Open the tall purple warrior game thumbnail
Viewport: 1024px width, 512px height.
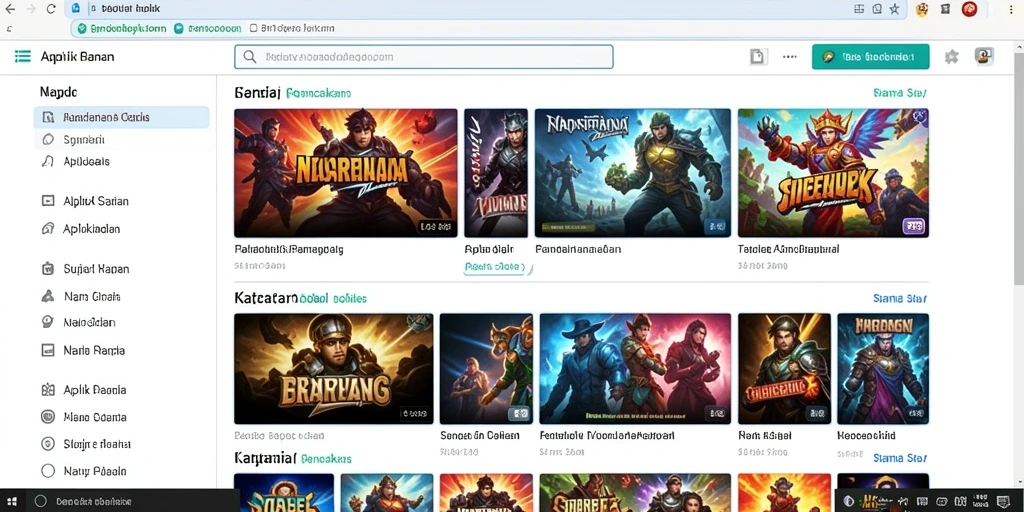click(x=496, y=173)
